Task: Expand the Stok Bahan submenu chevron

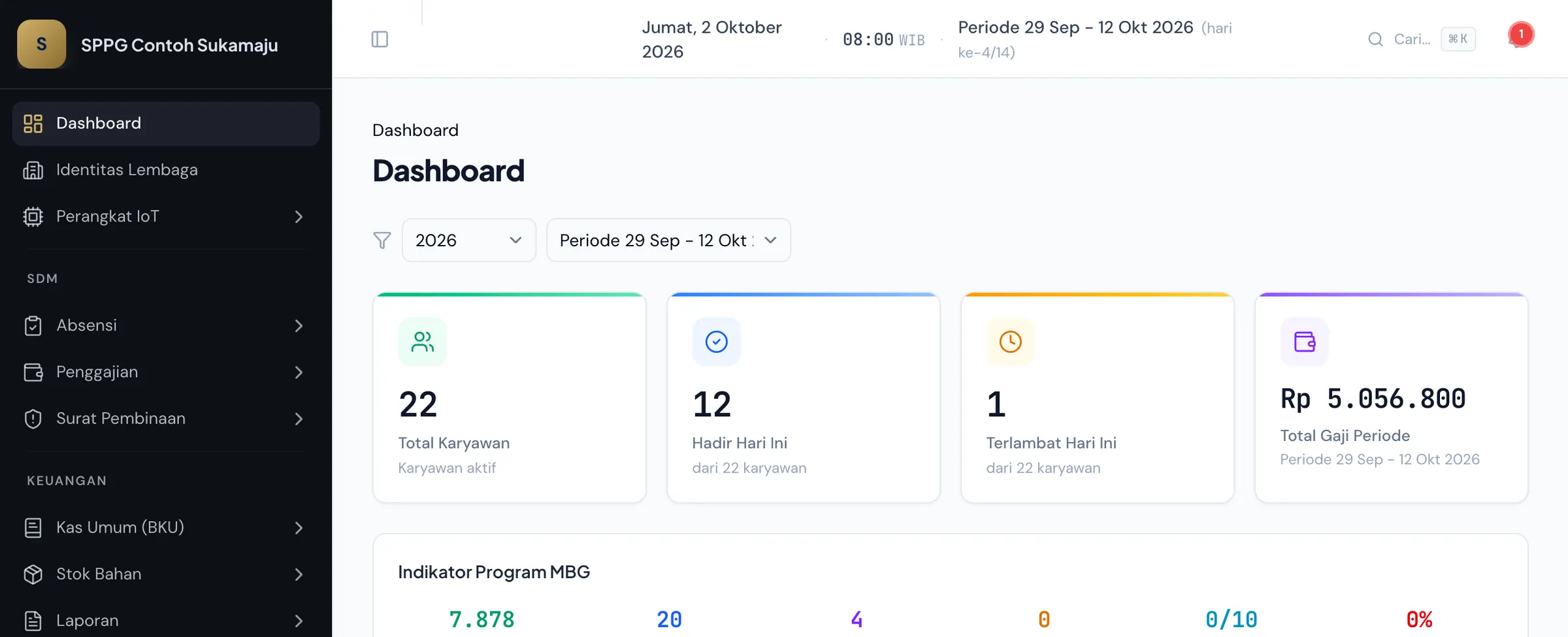Action: point(299,574)
